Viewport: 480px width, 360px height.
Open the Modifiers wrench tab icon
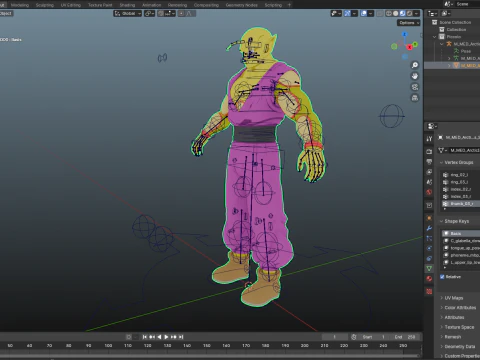click(429, 228)
